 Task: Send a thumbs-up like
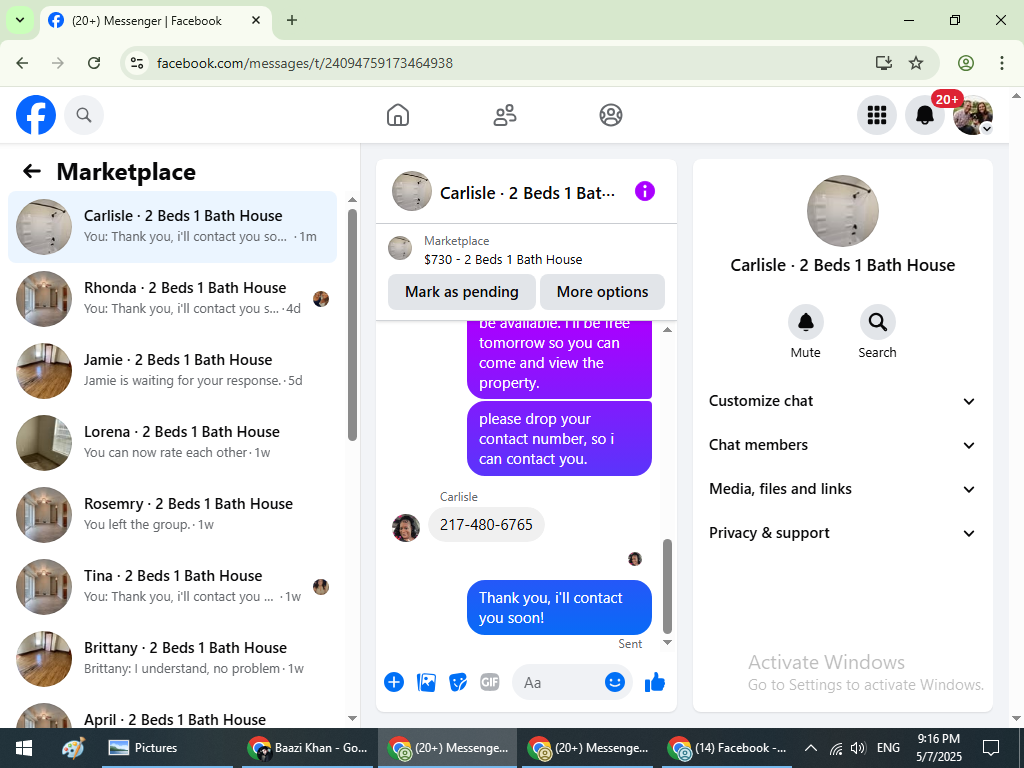click(654, 682)
